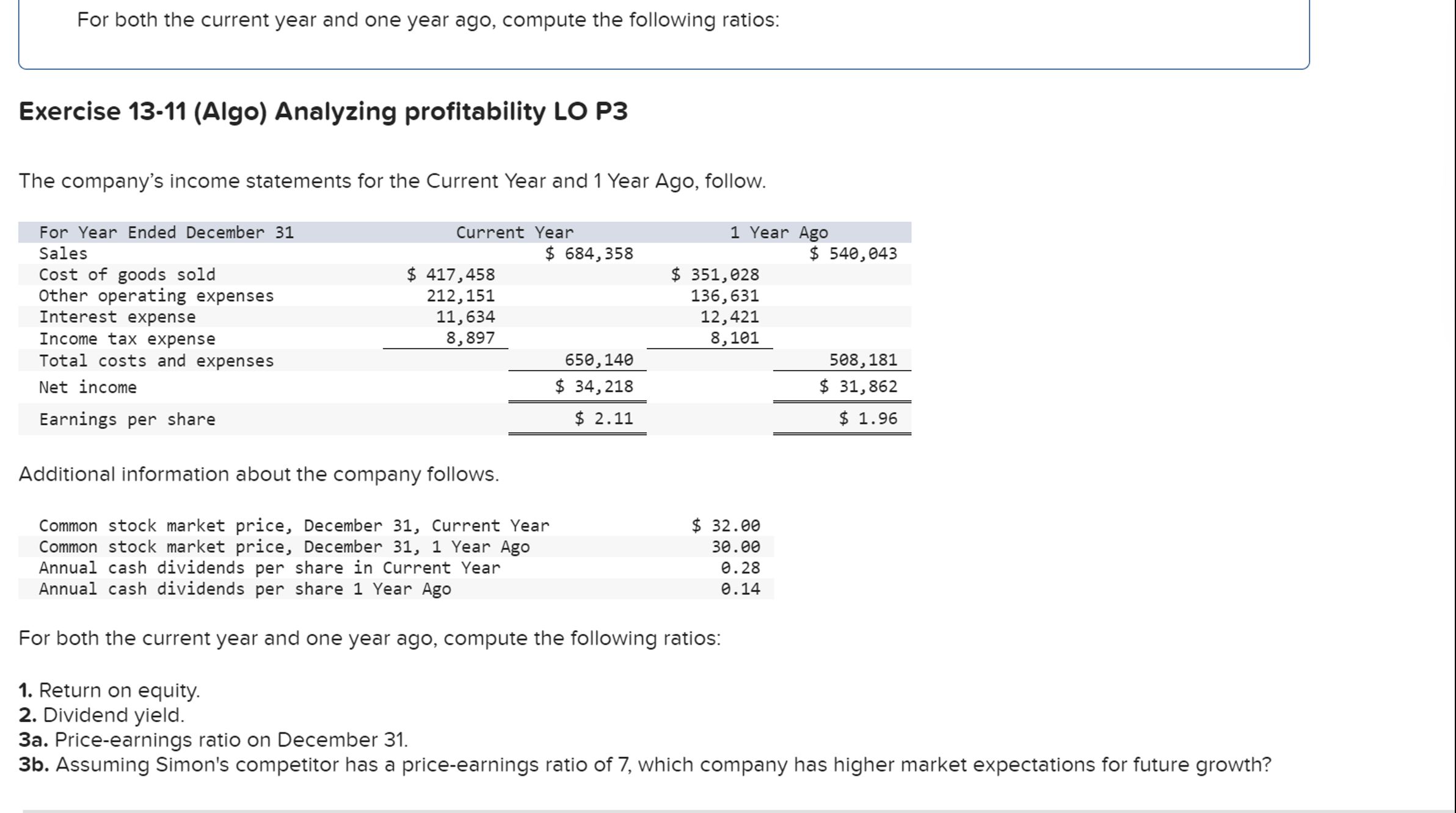Click the 1 Year Ago column header
The image size is (1456, 813).
(778, 233)
